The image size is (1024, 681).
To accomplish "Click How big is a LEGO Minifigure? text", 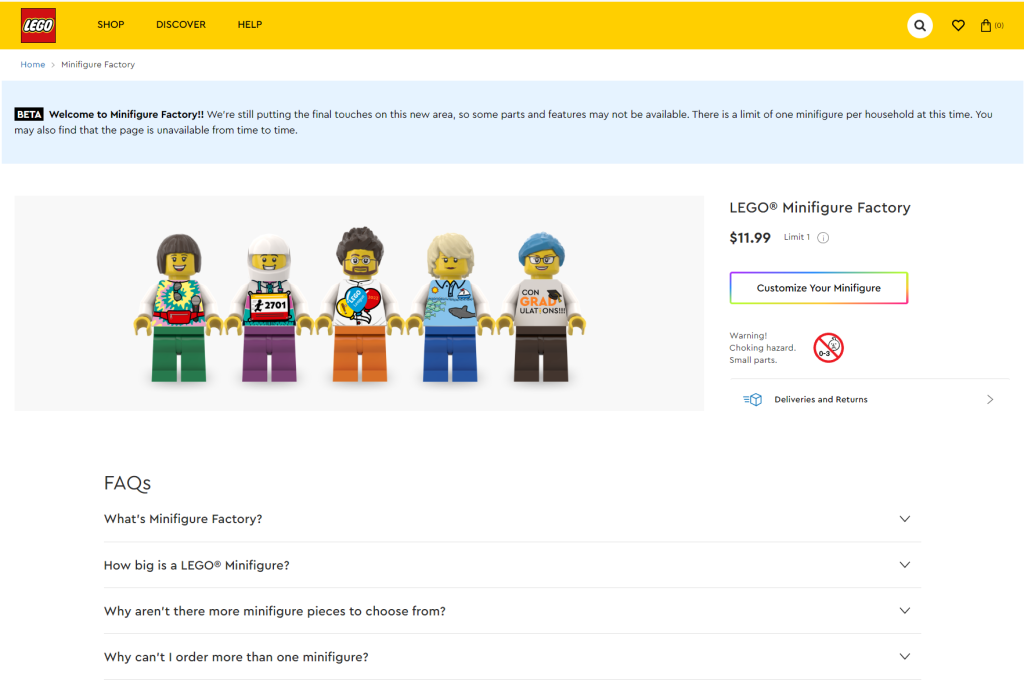I will click(197, 565).
